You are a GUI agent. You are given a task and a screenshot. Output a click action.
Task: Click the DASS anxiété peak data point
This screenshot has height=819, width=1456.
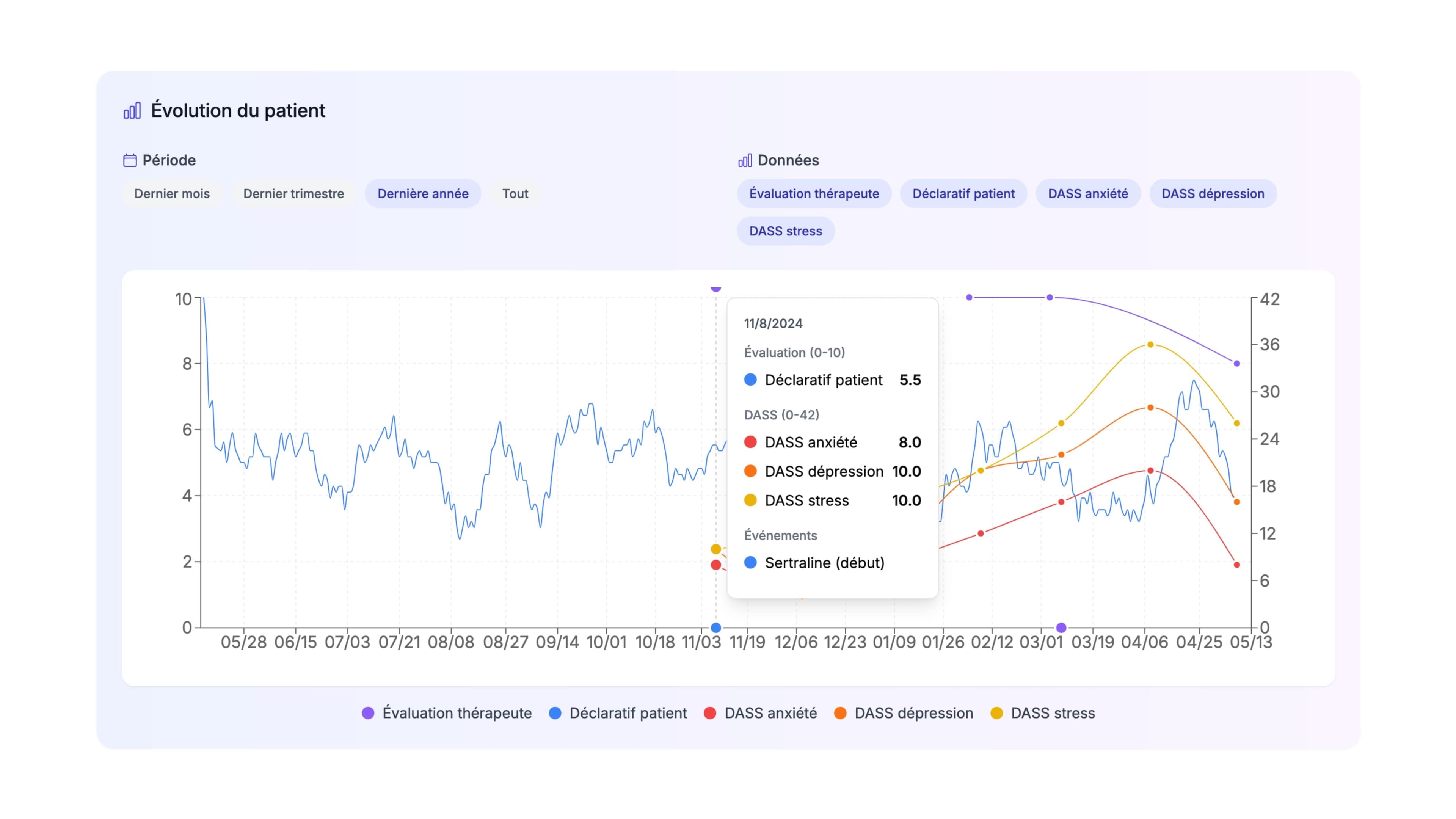pos(1150,470)
